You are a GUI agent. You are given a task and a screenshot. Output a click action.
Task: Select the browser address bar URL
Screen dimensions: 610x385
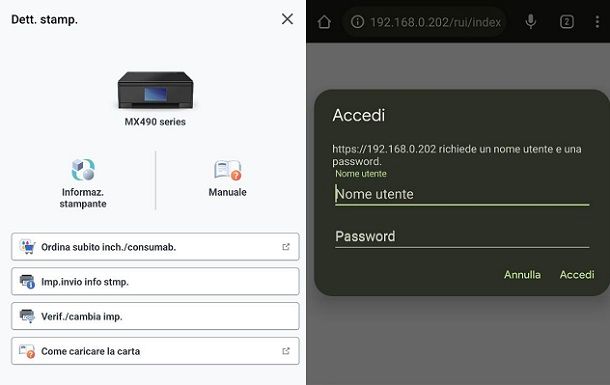click(435, 22)
